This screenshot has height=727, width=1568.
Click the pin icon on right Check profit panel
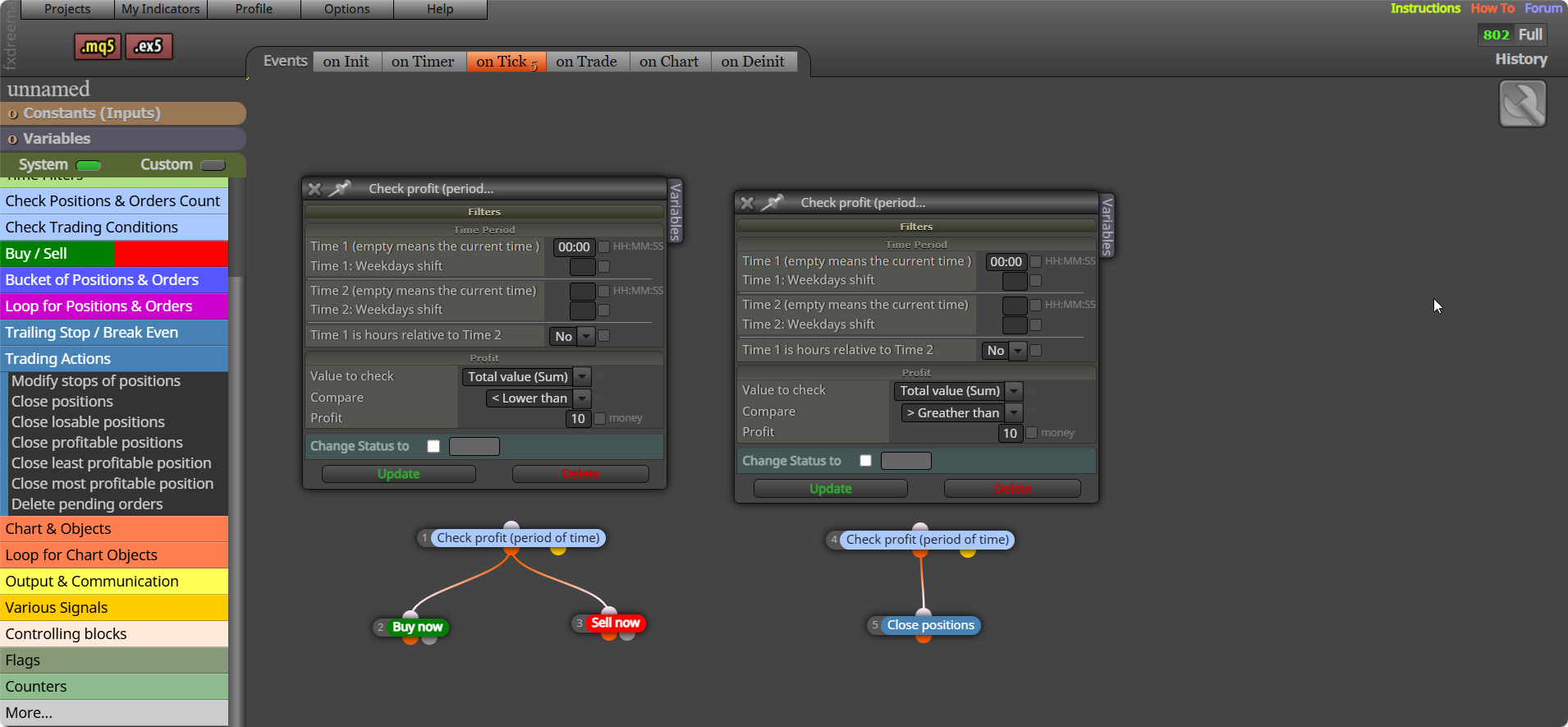click(772, 203)
